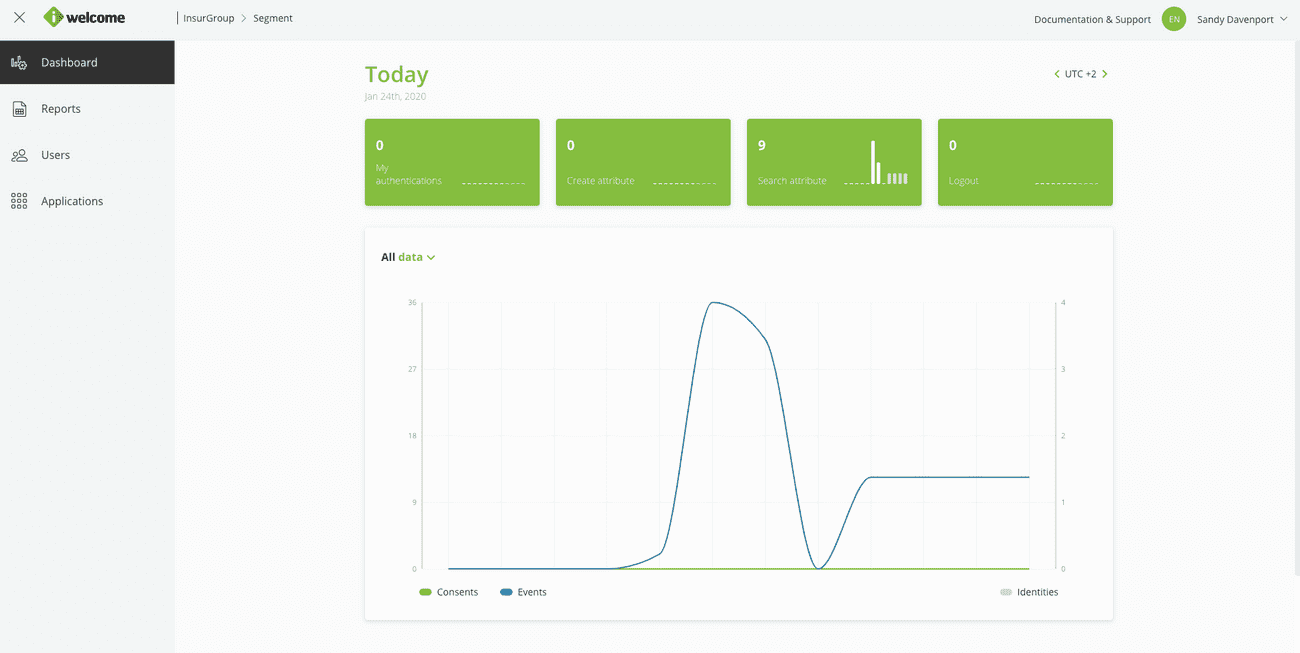
Task: Click the Users icon in sidebar
Action: 19,155
